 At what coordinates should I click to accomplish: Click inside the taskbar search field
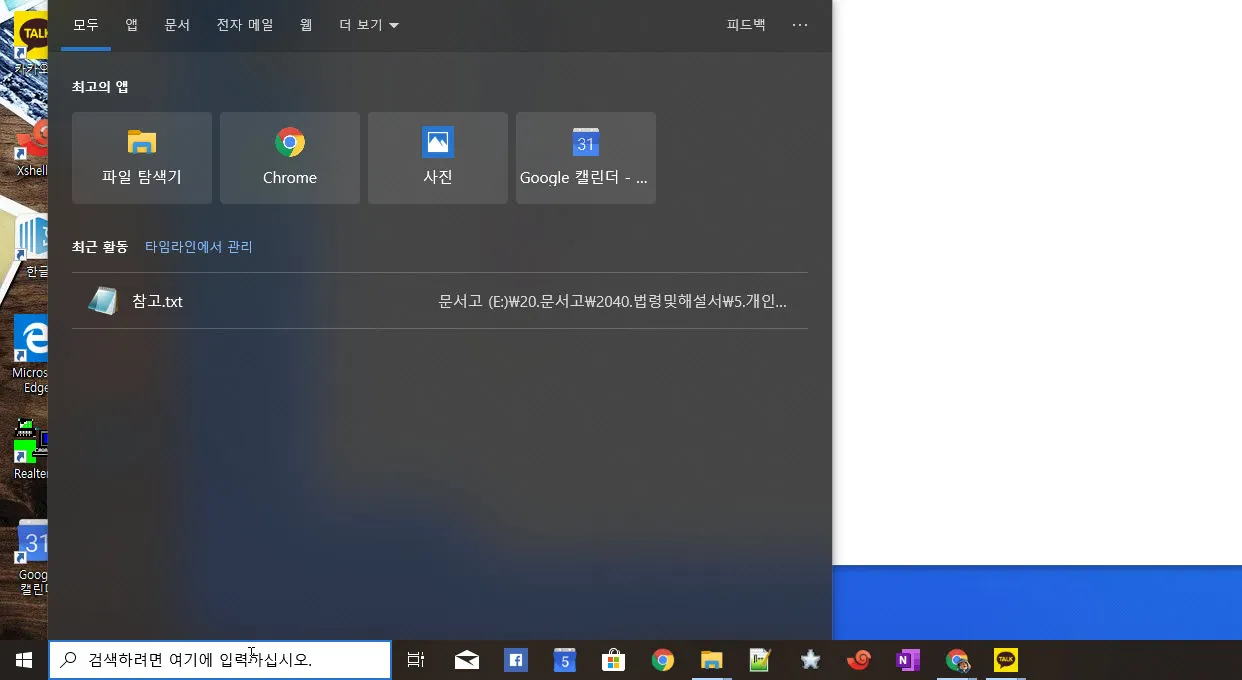click(220, 659)
